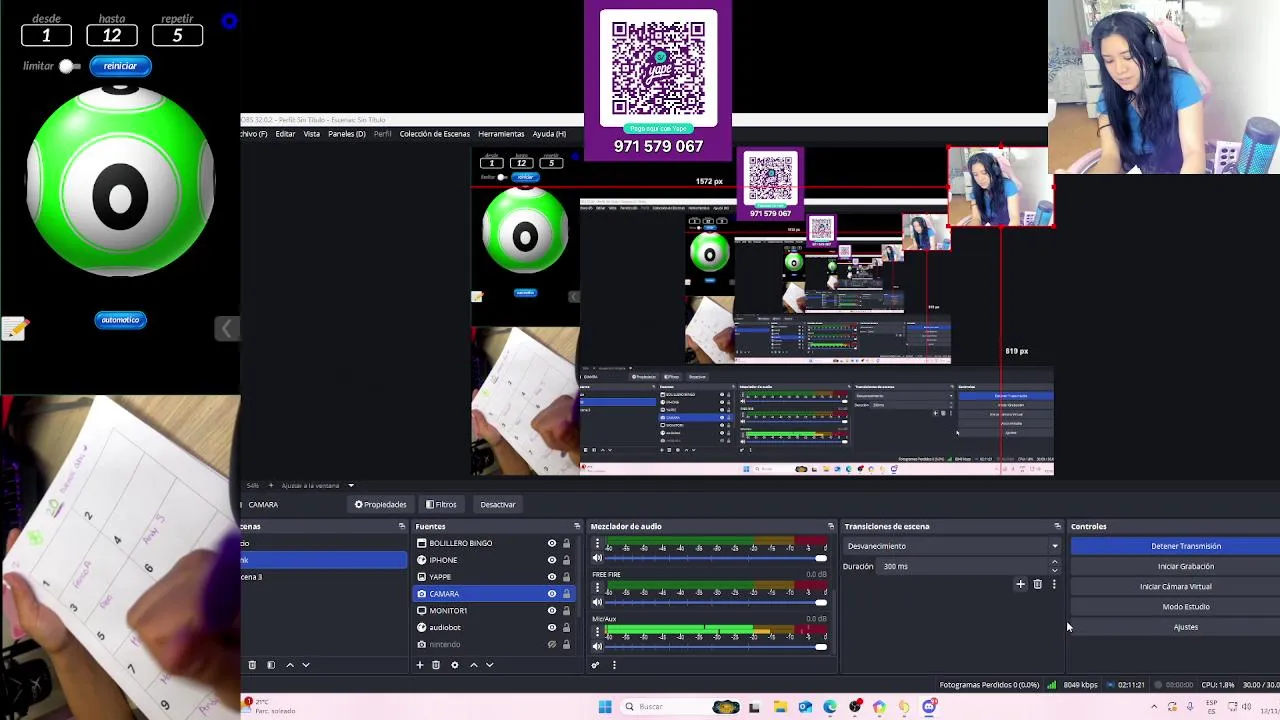The image size is (1280, 720).
Task: Open the Vista menu
Action: tap(312, 134)
